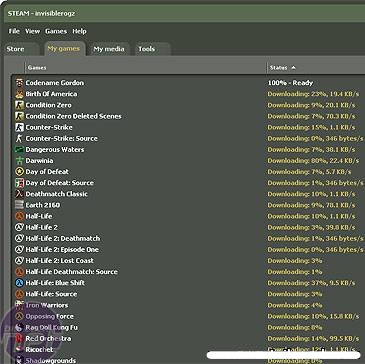Click the Counter-Strike game icon
Screen dimensions: 365x364
[x=20, y=127]
